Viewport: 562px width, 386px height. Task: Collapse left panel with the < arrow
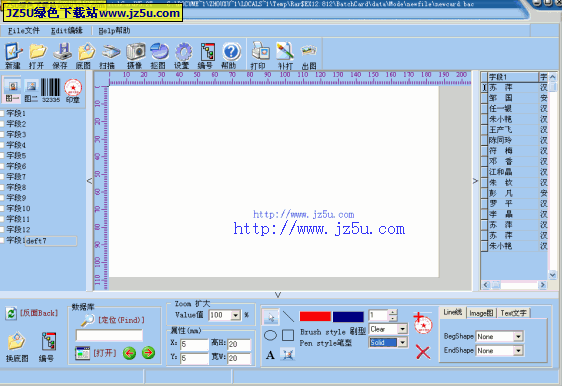(89, 181)
